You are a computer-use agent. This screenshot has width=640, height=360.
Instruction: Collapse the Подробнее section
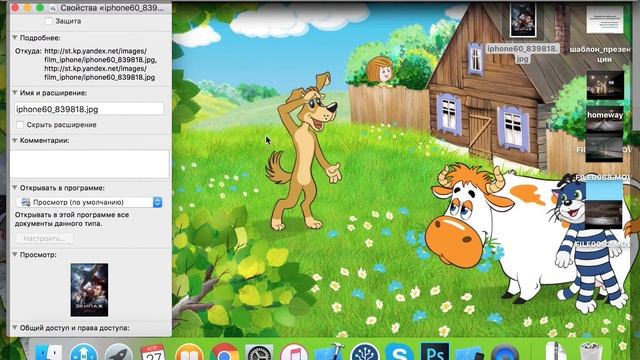15,38
